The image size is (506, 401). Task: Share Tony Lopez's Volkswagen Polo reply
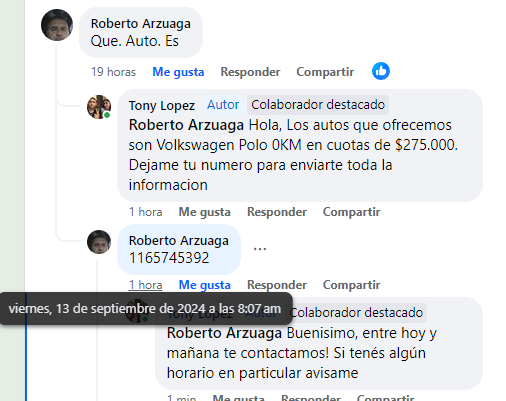tap(352, 212)
